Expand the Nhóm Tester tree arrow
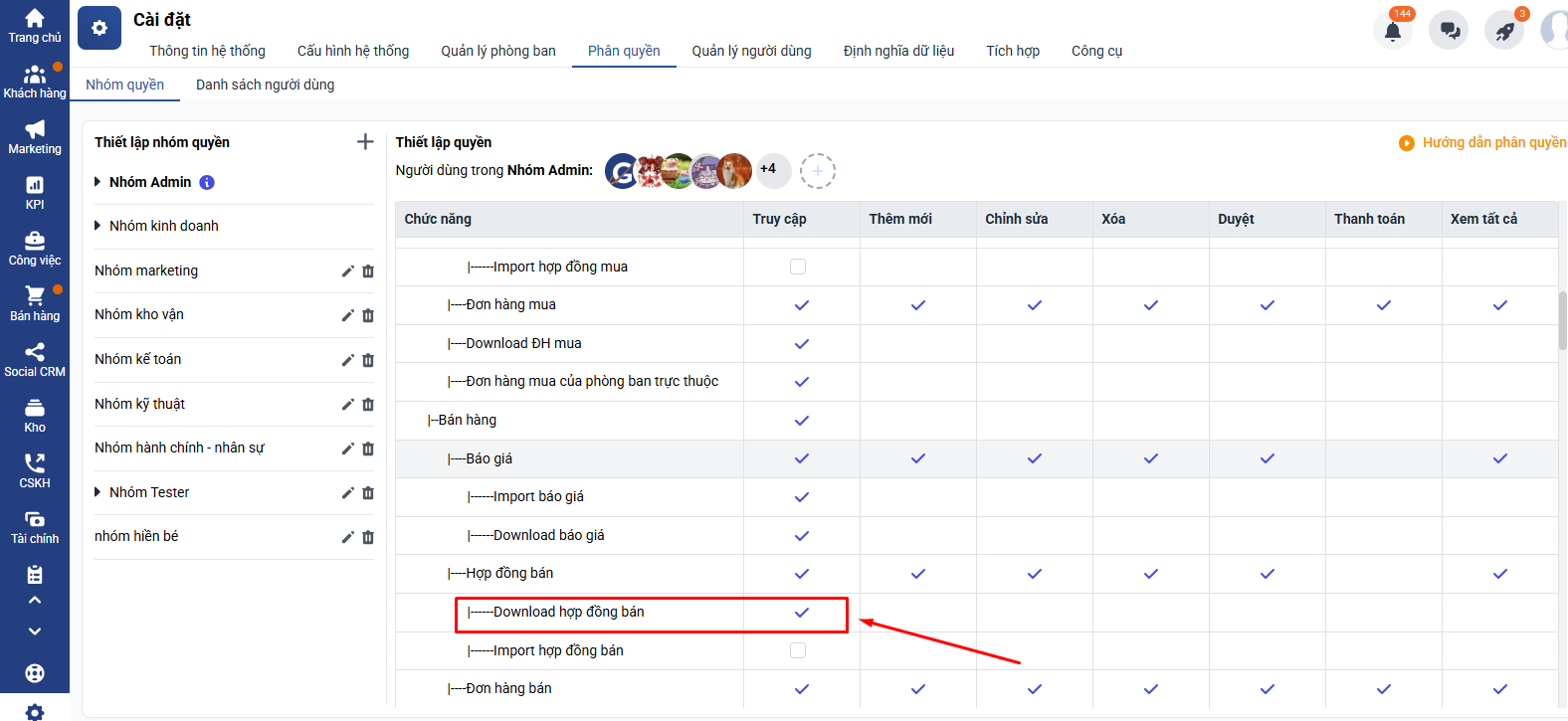Image resolution: width=1568 pixels, height=721 pixels. click(98, 492)
